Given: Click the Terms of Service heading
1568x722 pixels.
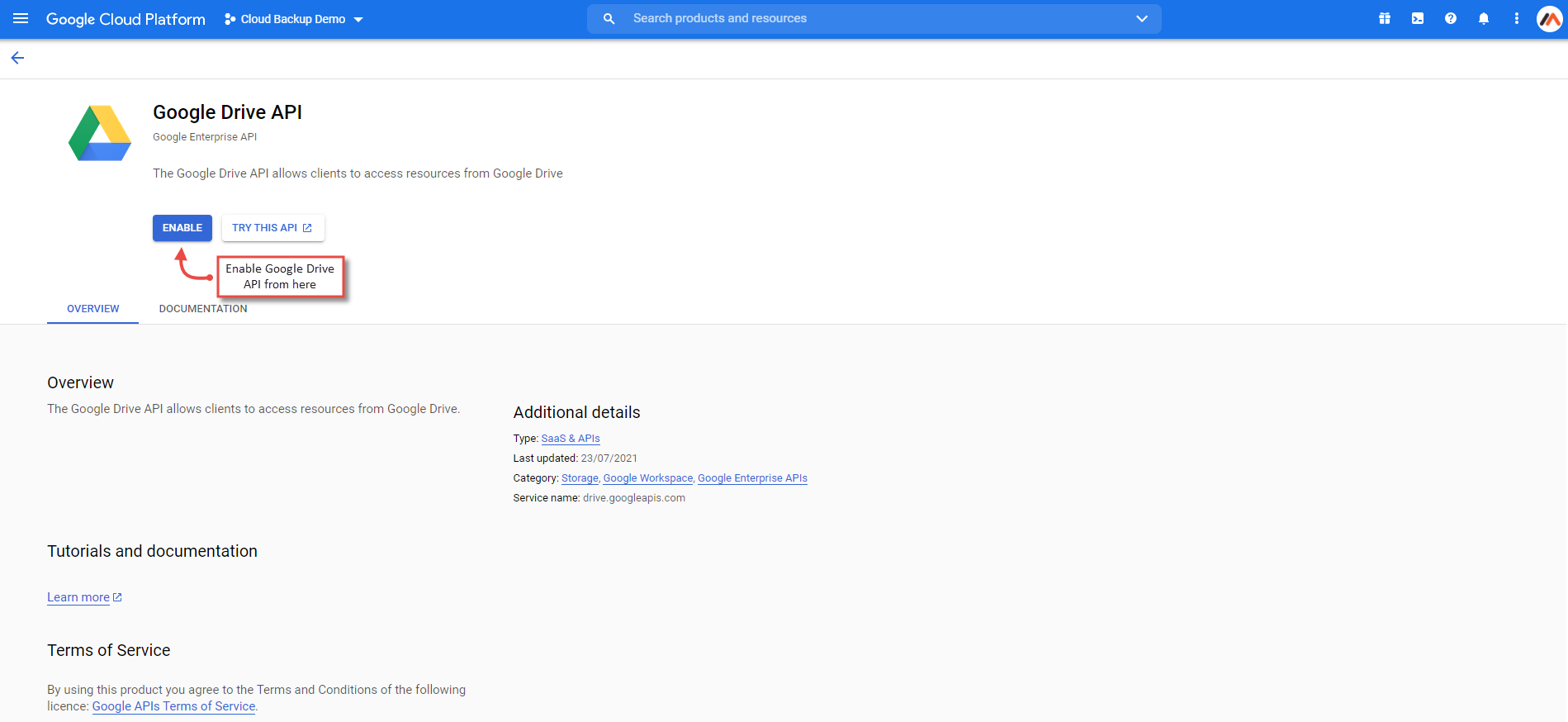Looking at the screenshot, I should coord(109,650).
